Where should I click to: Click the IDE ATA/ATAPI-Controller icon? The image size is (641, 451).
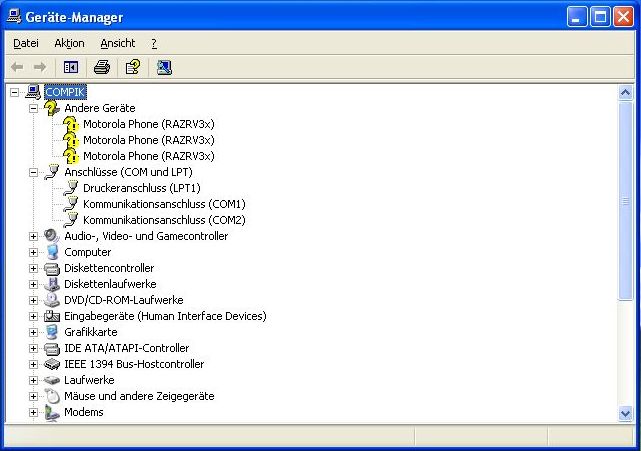click(x=52, y=348)
